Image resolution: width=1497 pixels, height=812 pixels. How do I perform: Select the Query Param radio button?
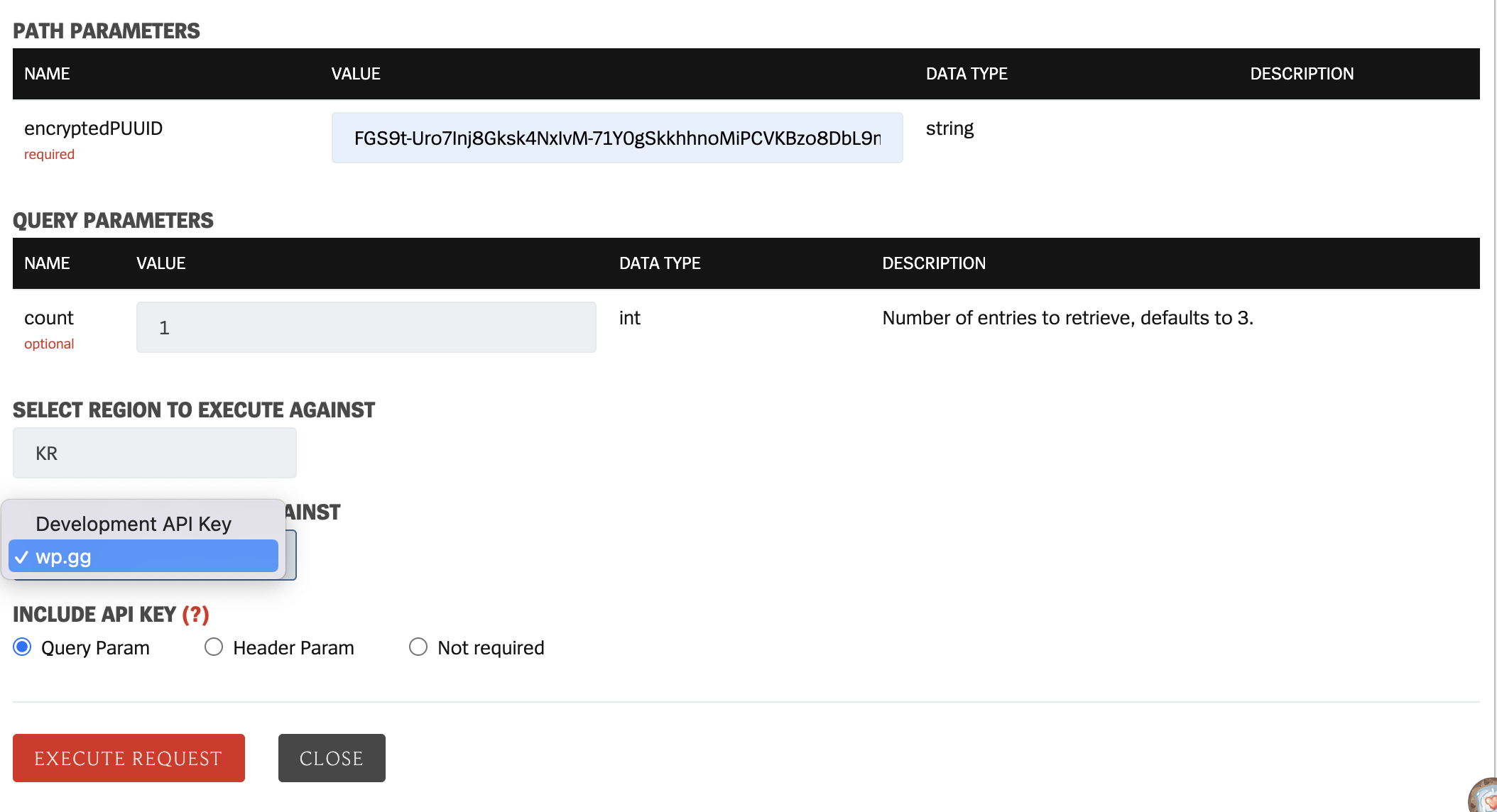(x=23, y=647)
